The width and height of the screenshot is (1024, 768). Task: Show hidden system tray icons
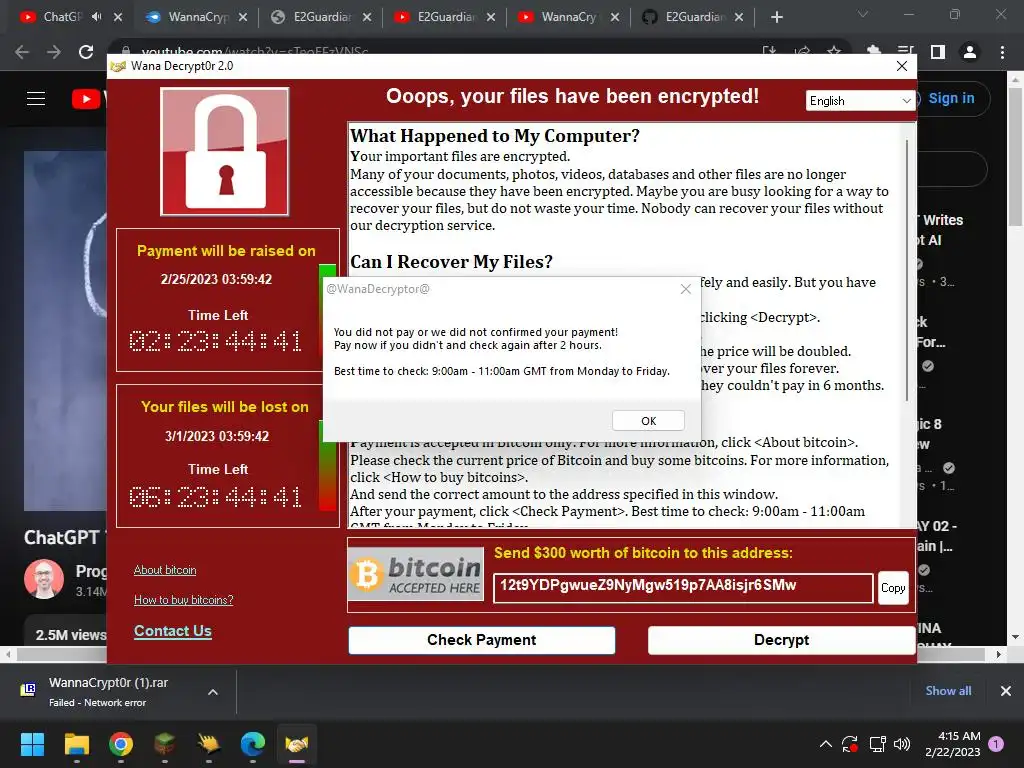coord(825,744)
